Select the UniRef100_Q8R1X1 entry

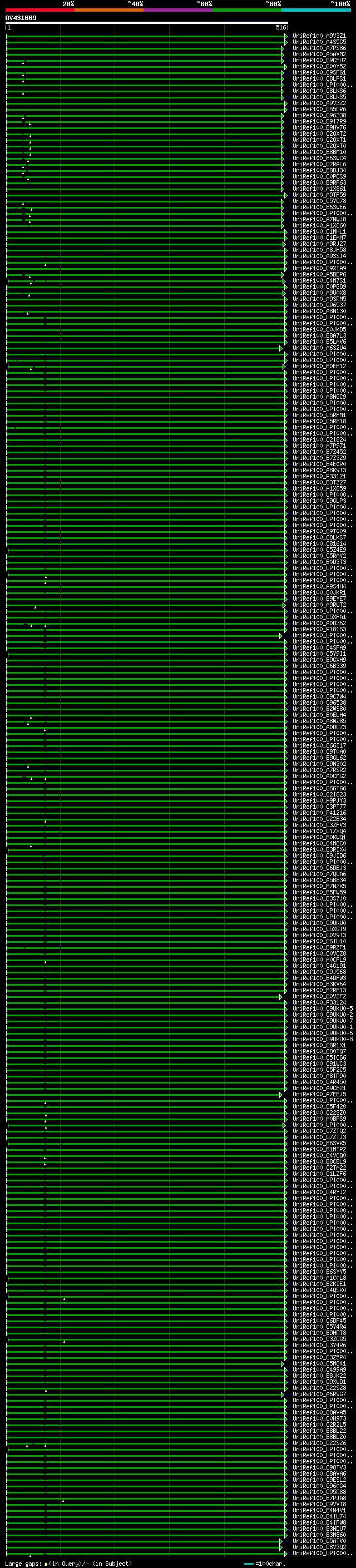[x=319, y=1045]
